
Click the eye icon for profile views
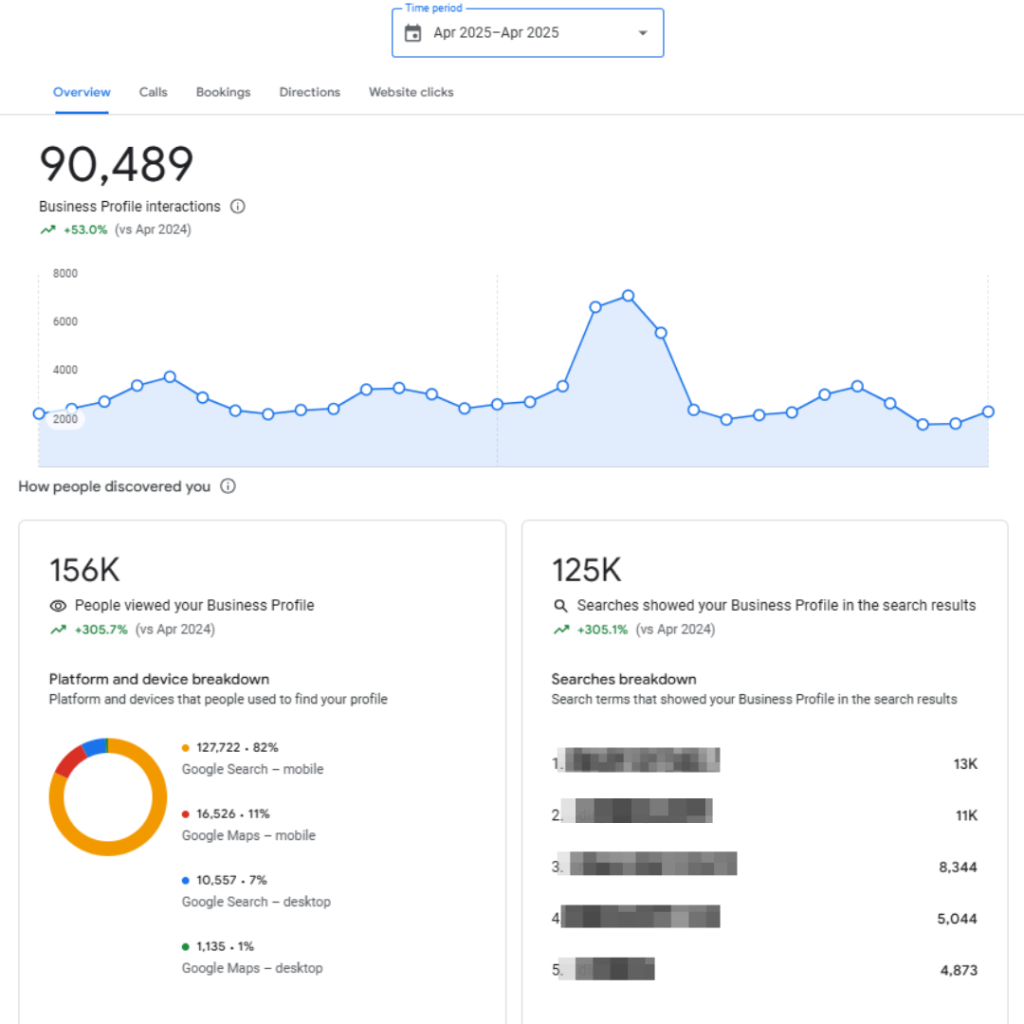[x=58, y=606]
